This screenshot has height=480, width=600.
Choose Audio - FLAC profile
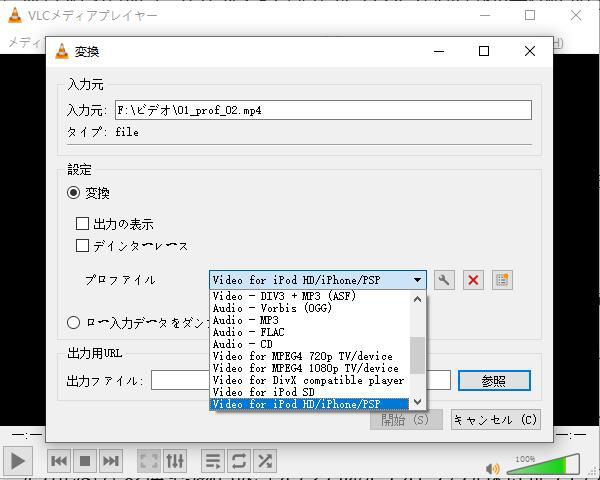(310, 332)
